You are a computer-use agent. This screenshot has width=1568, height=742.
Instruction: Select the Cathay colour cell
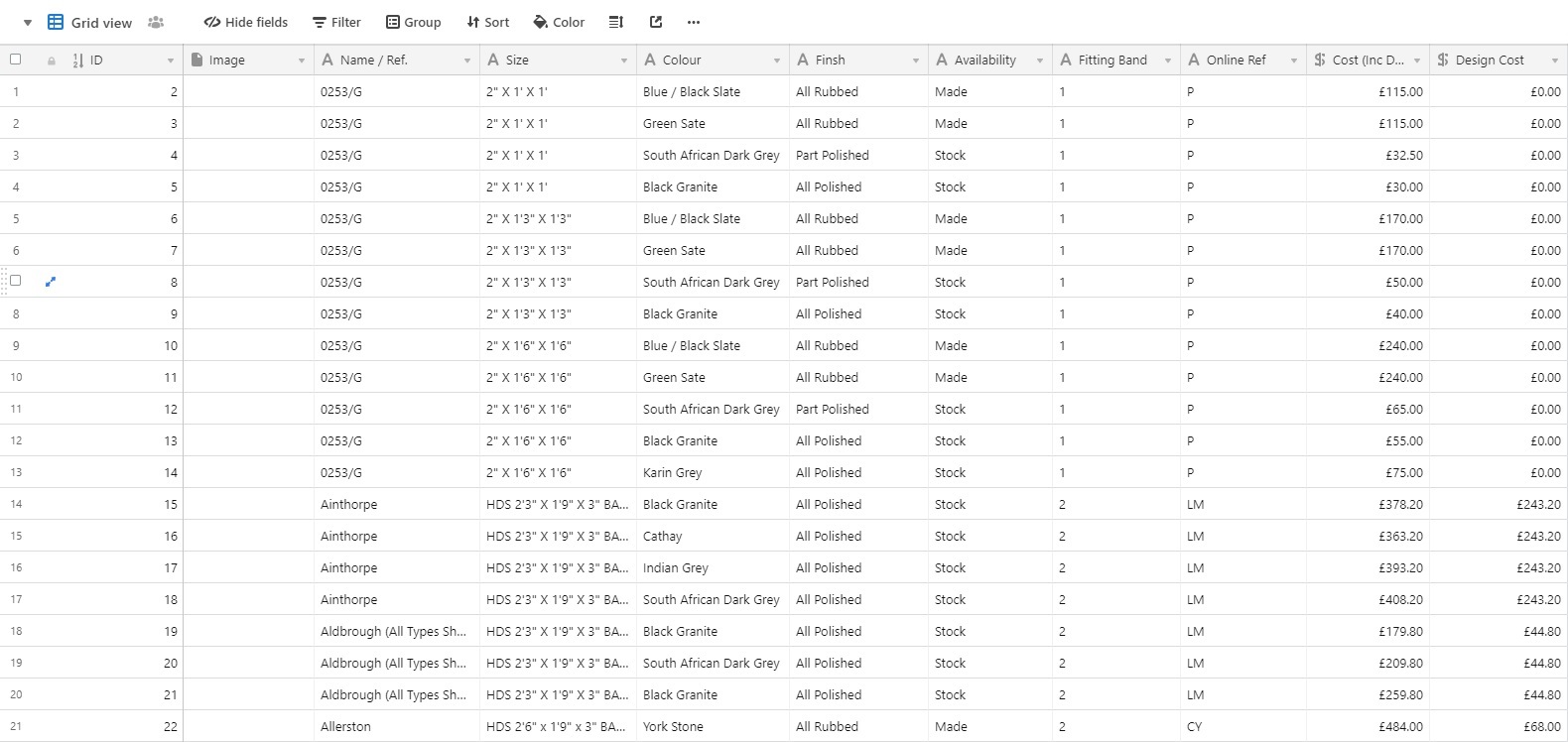pos(713,536)
